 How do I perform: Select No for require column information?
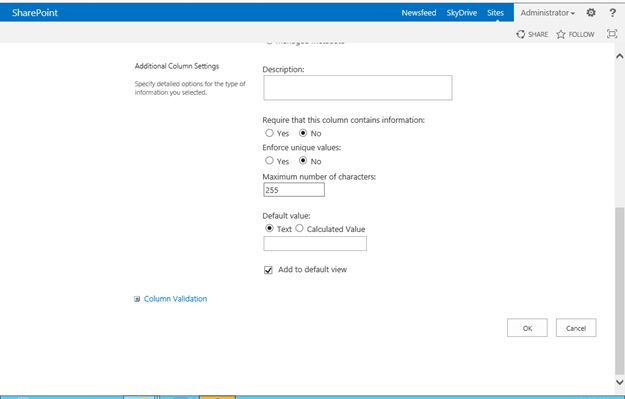[303, 133]
